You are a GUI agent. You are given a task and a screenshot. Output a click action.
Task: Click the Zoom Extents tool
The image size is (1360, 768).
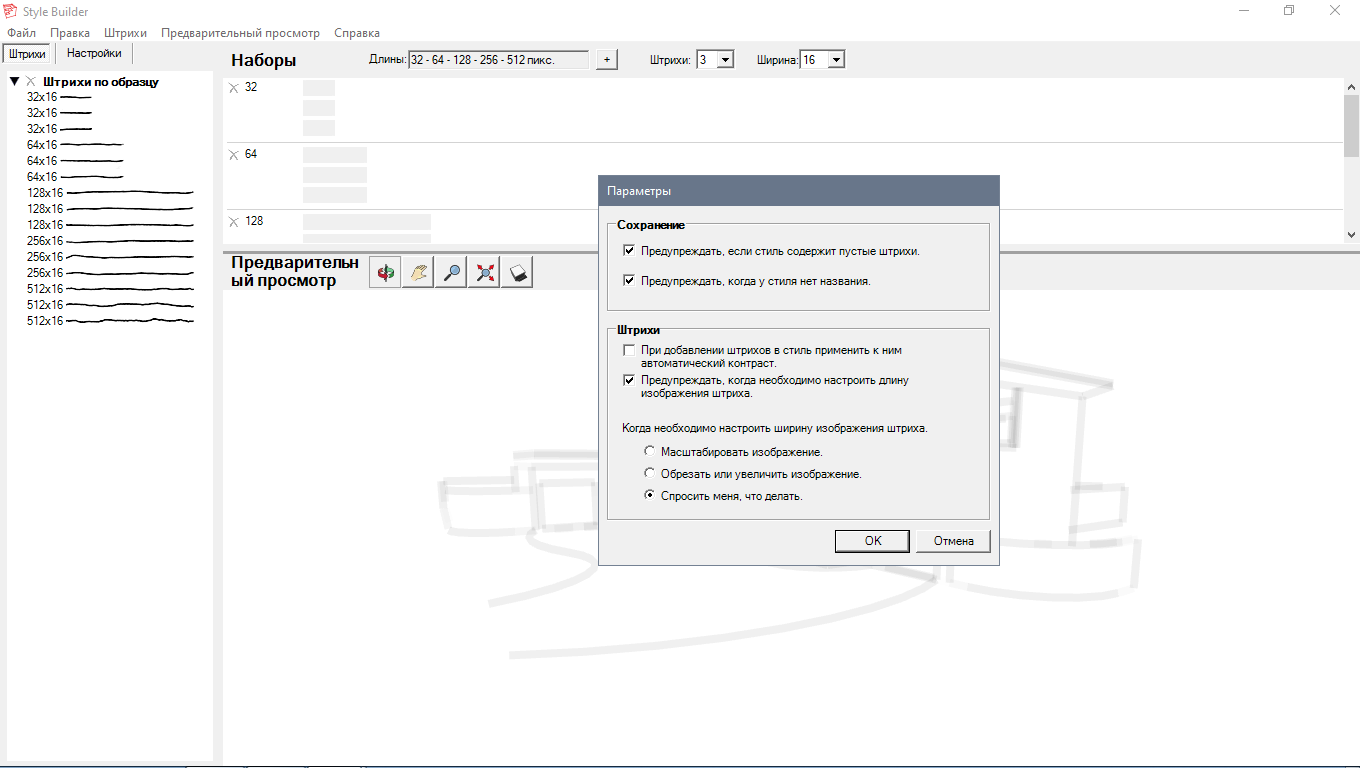485,272
